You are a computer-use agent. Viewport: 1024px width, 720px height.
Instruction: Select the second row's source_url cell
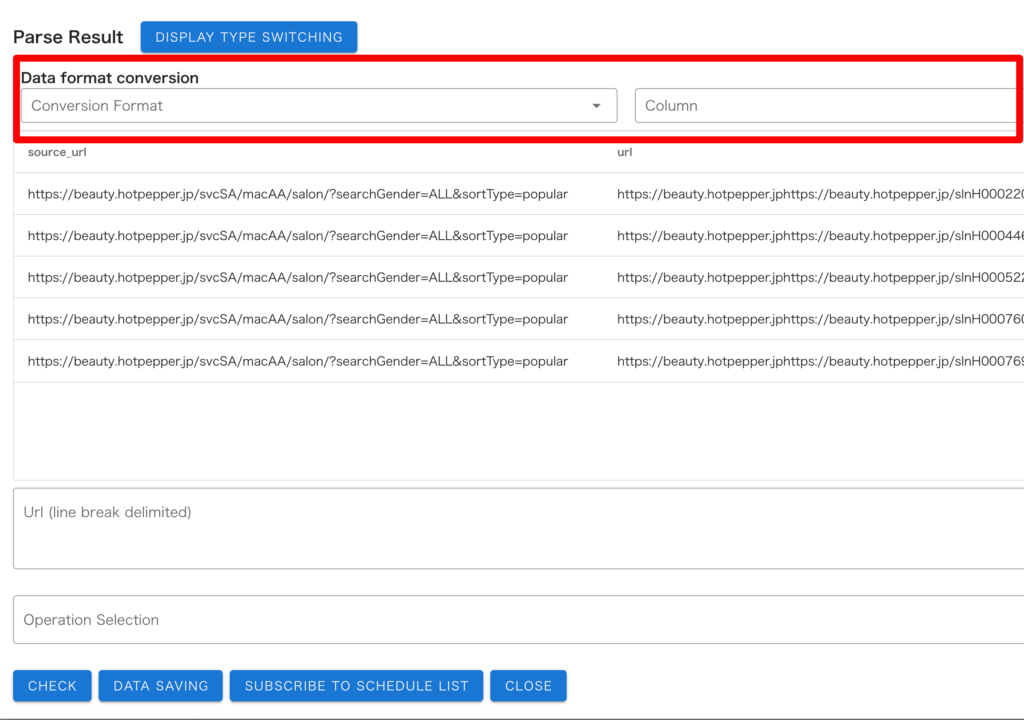[298, 236]
